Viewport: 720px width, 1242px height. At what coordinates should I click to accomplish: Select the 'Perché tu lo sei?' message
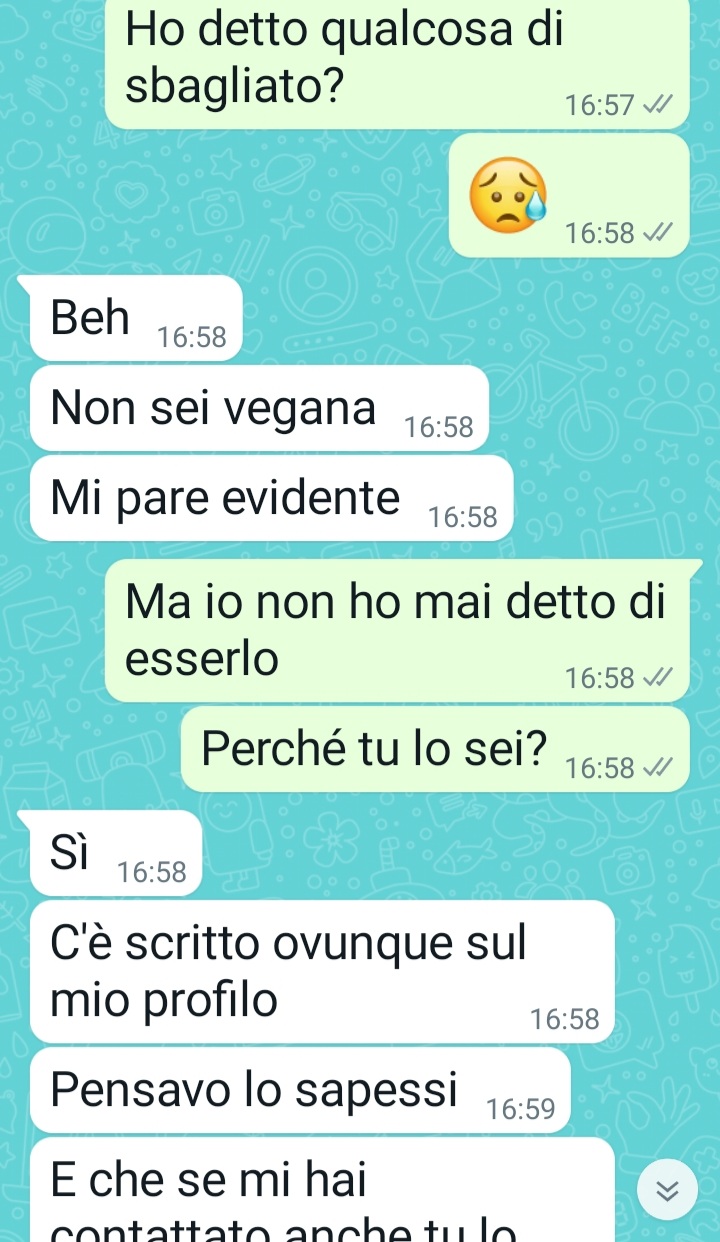(x=436, y=750)
